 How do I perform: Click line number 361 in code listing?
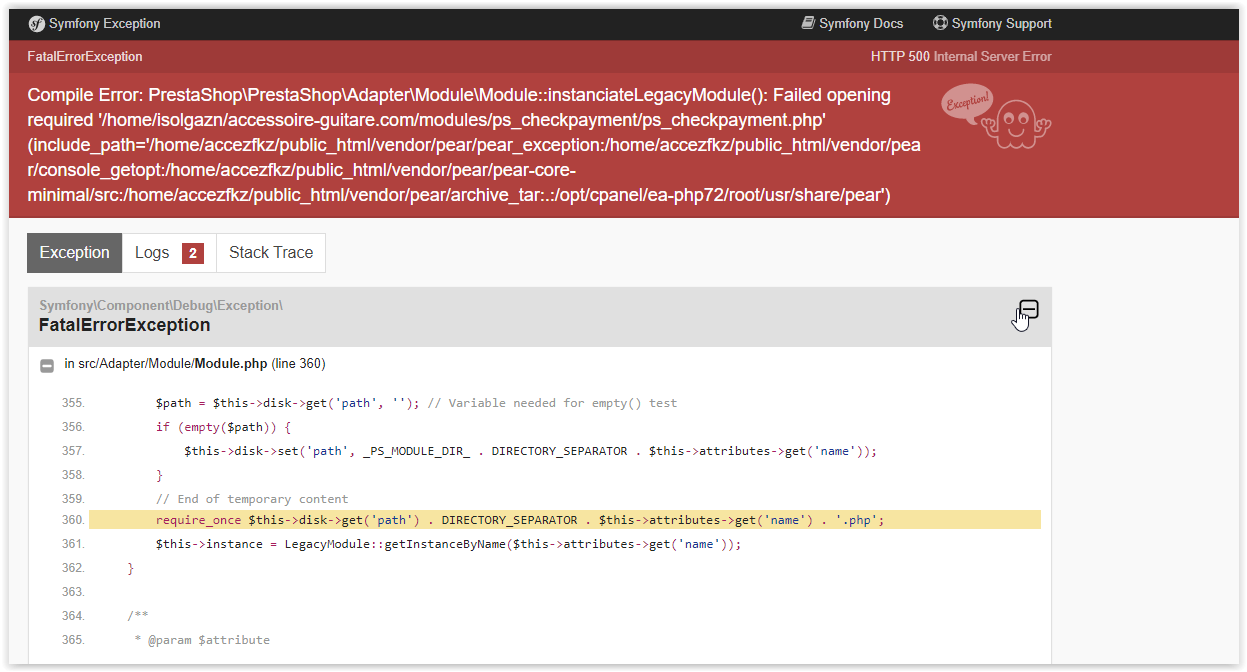pyautogui.click(x=73, y=544)
